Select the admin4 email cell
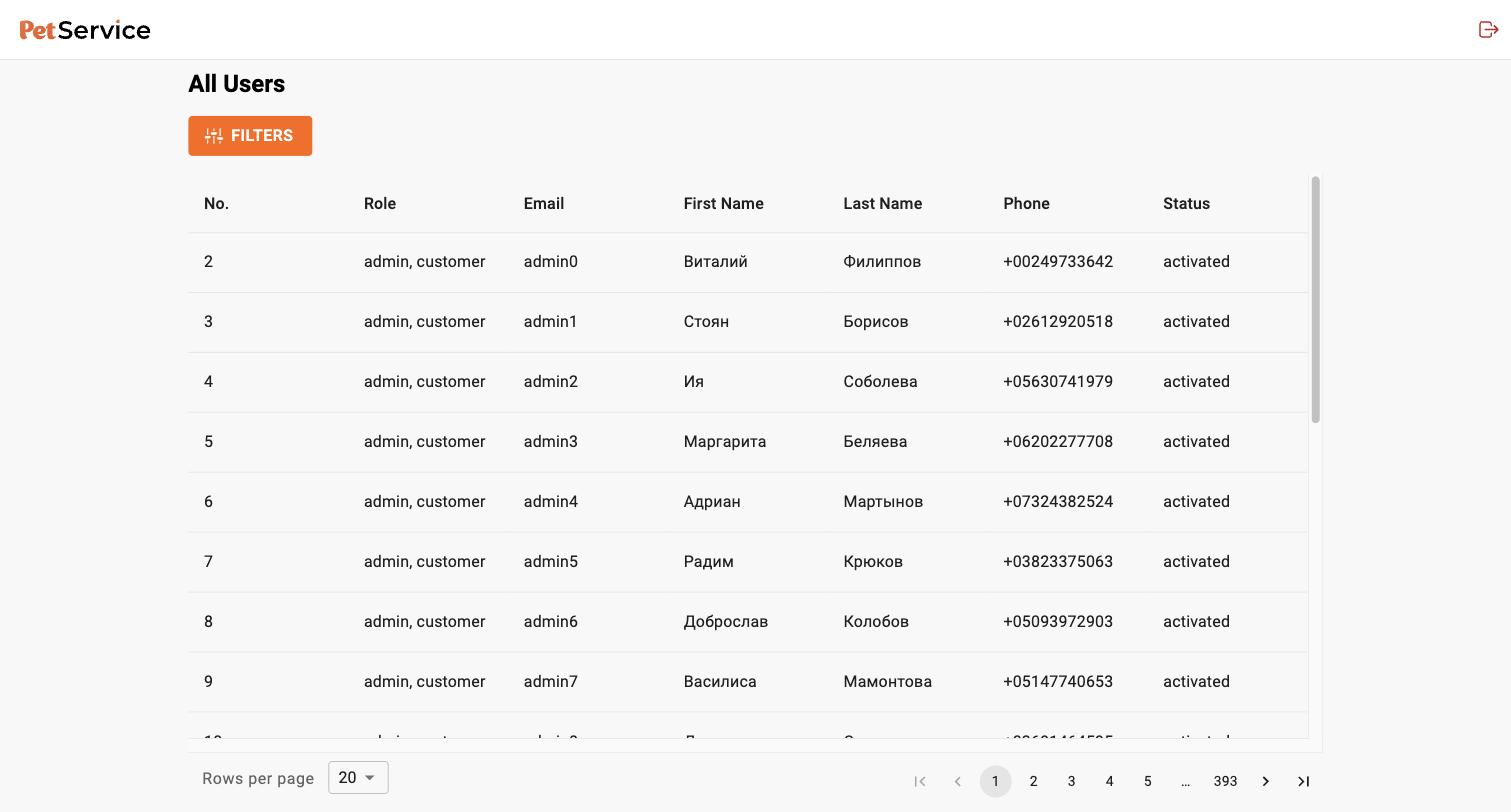 point(551,501)
